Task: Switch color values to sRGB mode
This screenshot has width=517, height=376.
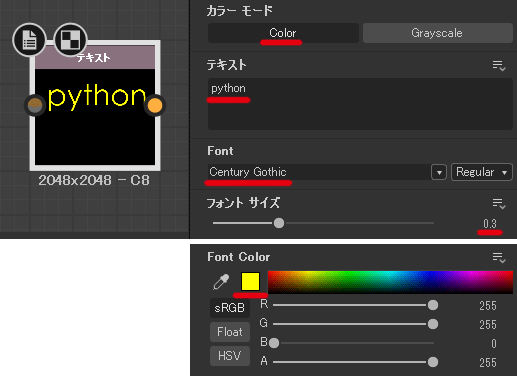Action: [230, 308]
